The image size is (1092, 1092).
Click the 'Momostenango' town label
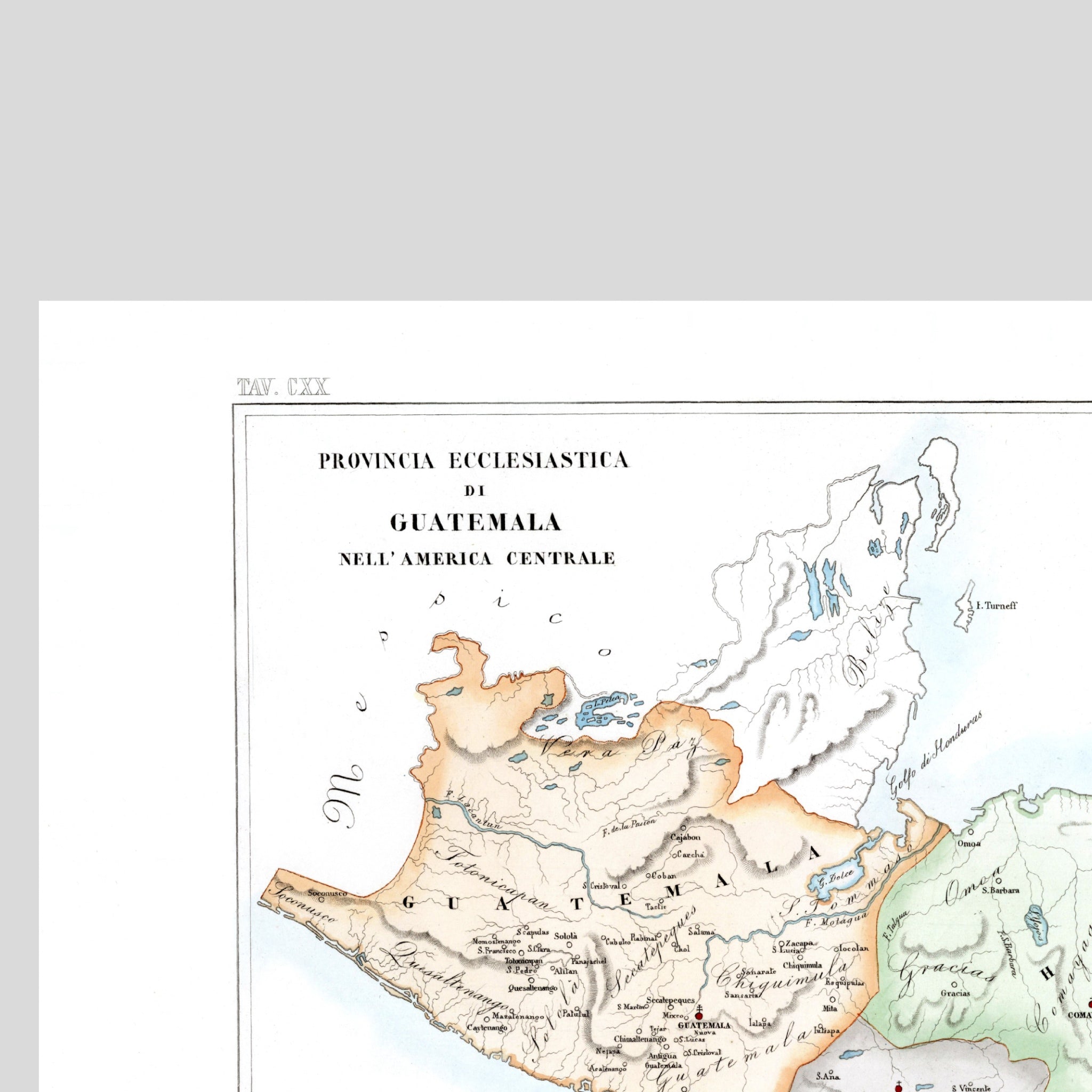tap(496, 942)
